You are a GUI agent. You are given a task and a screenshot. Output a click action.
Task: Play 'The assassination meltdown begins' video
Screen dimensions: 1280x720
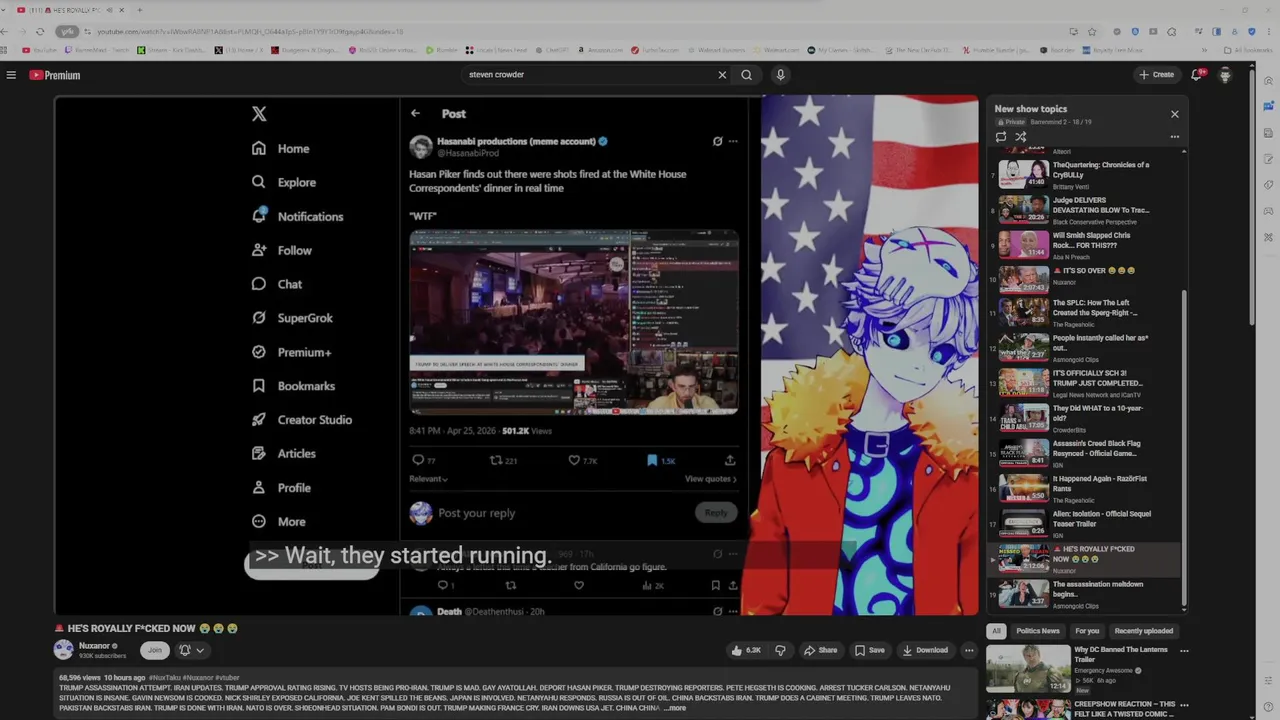[x=1085, y=594]
